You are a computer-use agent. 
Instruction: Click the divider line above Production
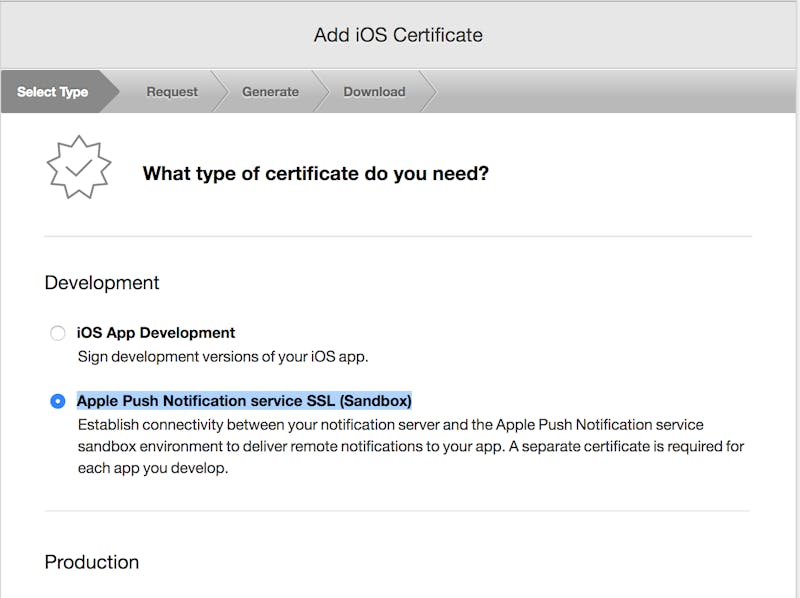pos(397,511)
